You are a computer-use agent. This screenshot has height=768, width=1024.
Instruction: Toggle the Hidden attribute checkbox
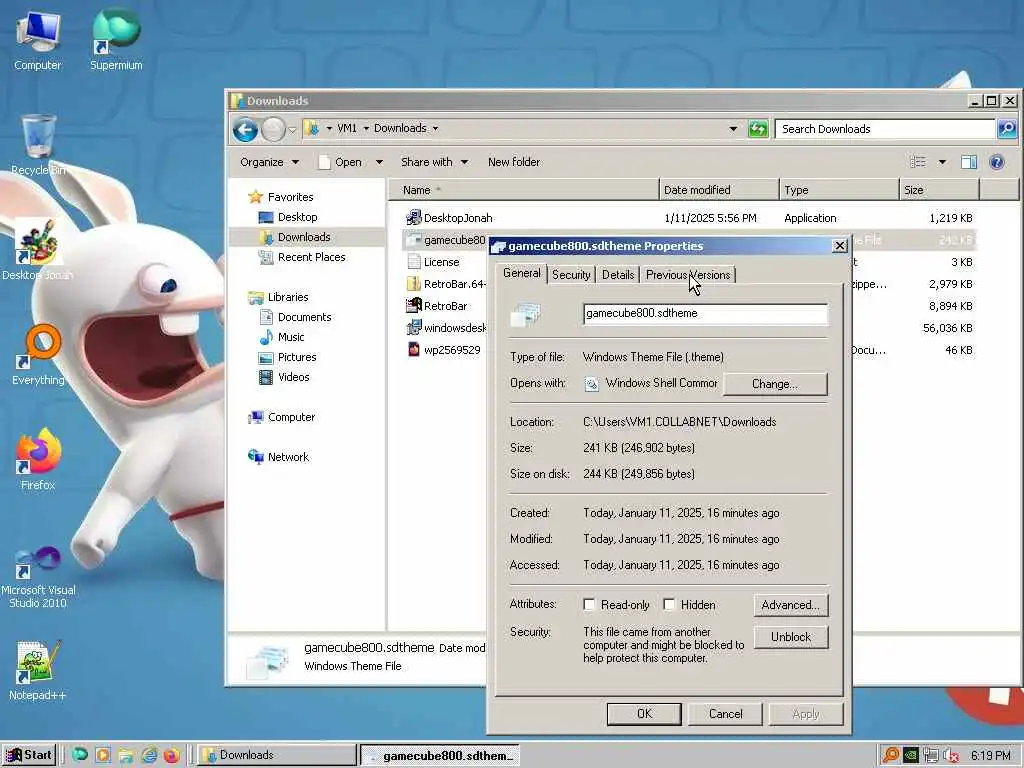tap(669, 605)
